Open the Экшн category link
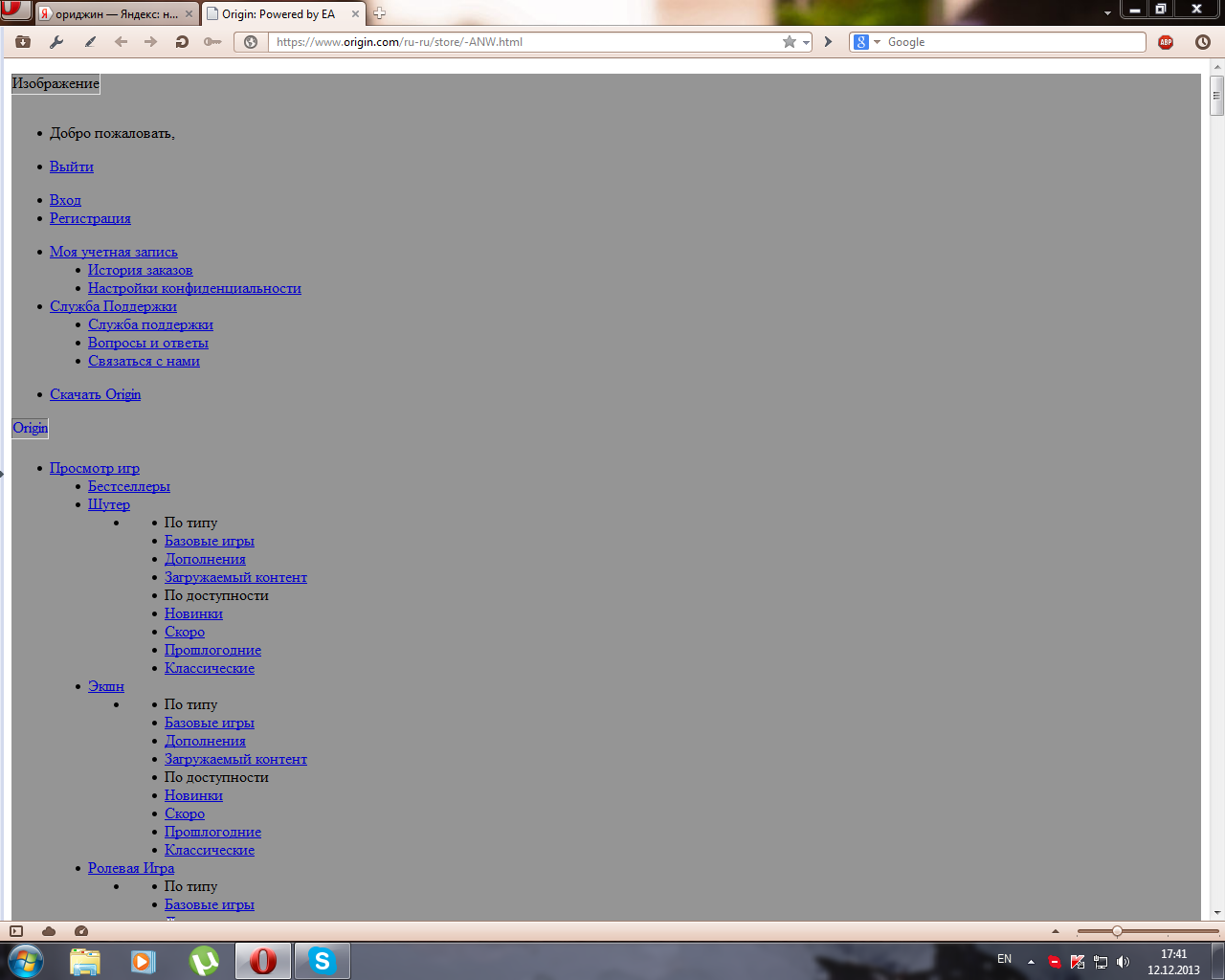The image size is (1225, 980). [x=106, y=686]
